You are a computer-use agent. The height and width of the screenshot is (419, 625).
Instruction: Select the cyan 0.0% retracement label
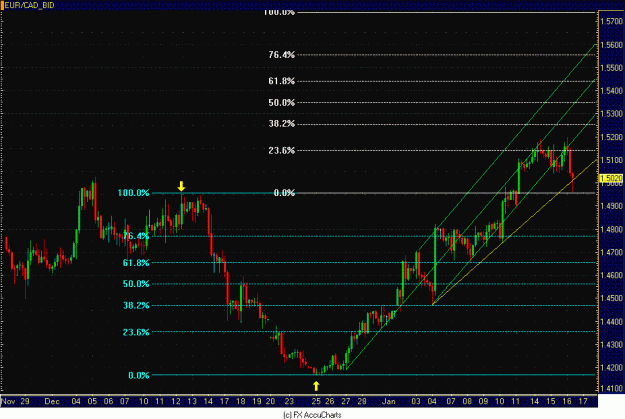pyautogui.click(x=139, y=375)
